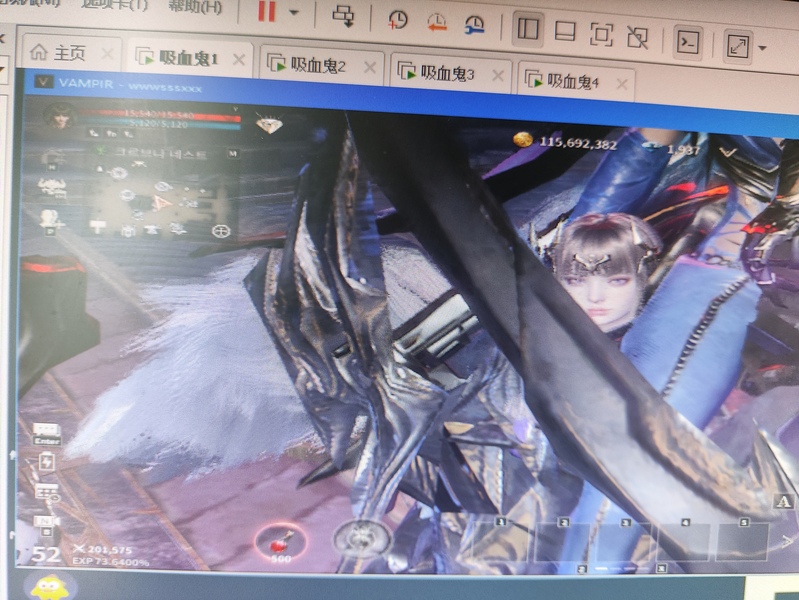Viewport: 799px width, 600px height.
Task: Expand the hotbar with the right chevron
Action: pos(788,540)
